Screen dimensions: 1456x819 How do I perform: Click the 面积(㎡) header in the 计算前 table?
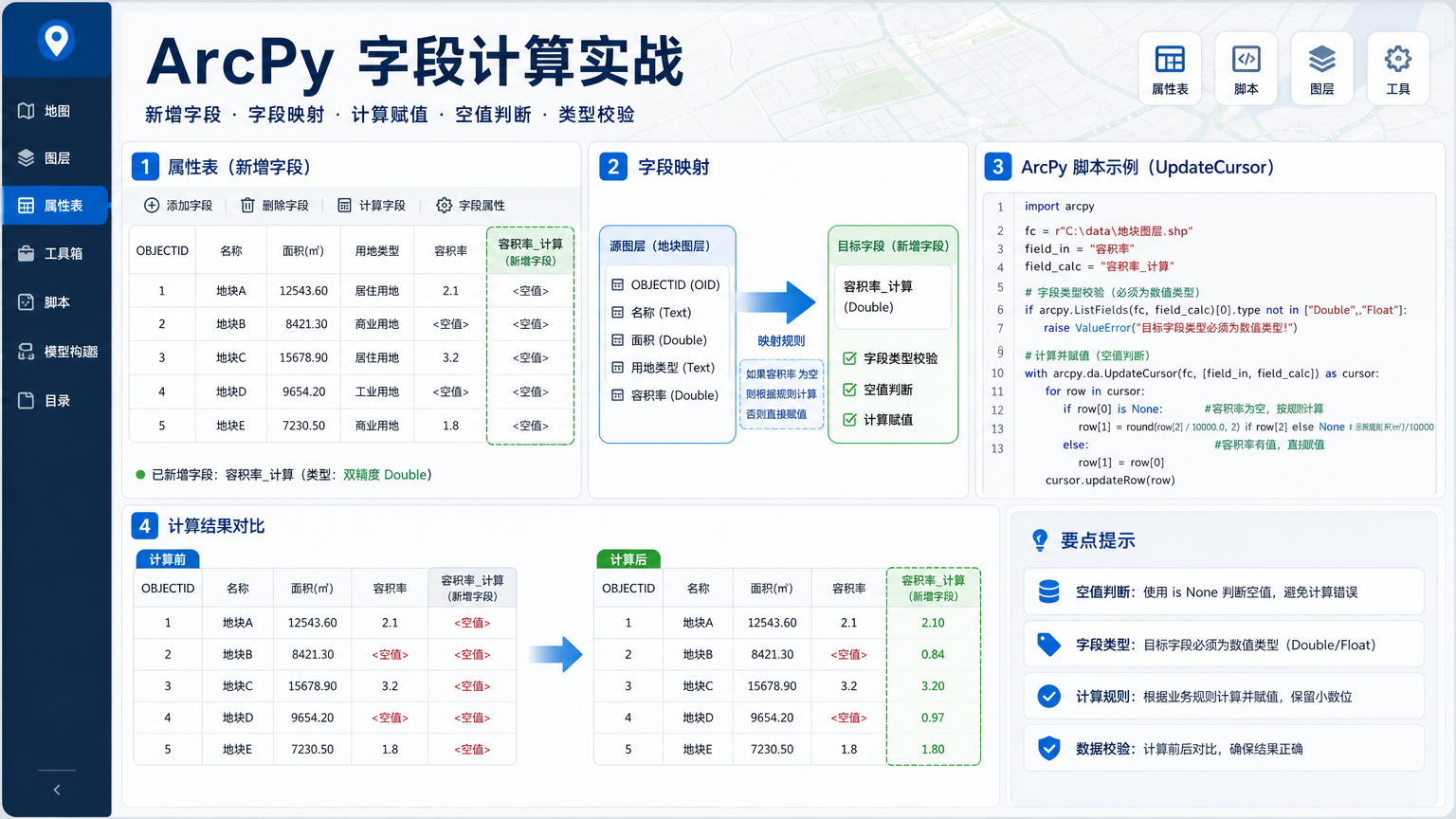point(312,589)
